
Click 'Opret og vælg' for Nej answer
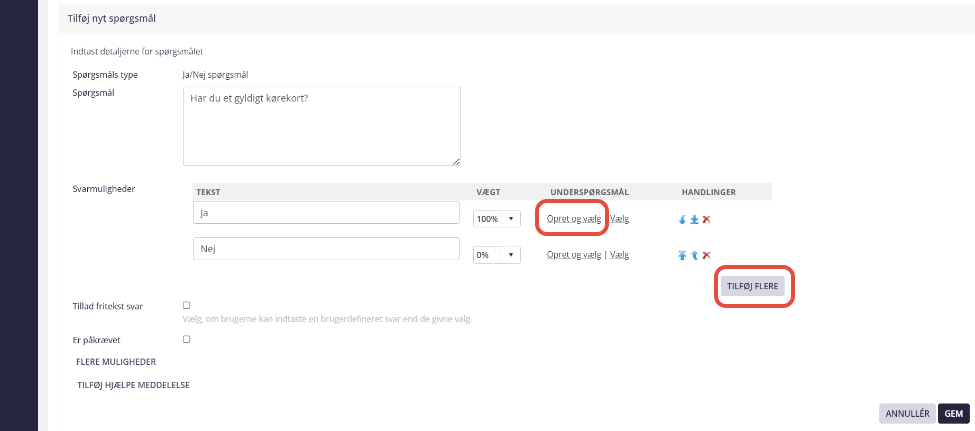tap(574, 255)
